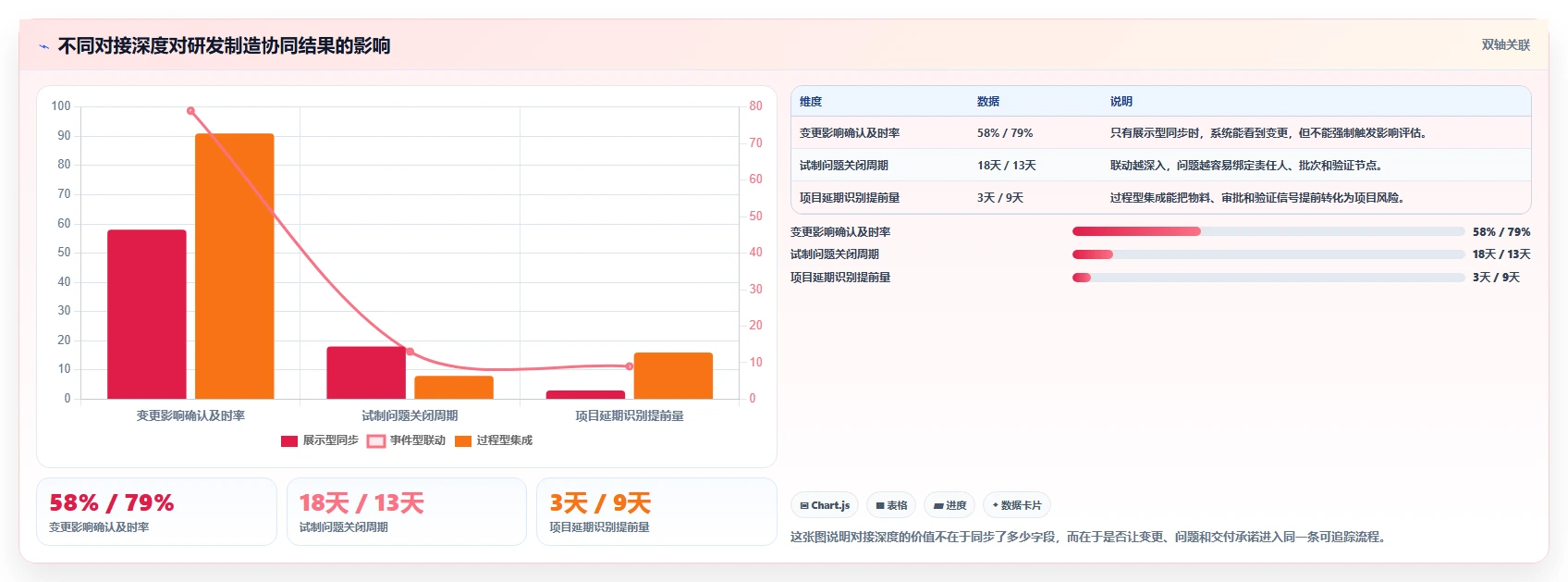Click the 58% / 79% progress value label
This screenshot has width=1568, height=582.
point(1501,232)
